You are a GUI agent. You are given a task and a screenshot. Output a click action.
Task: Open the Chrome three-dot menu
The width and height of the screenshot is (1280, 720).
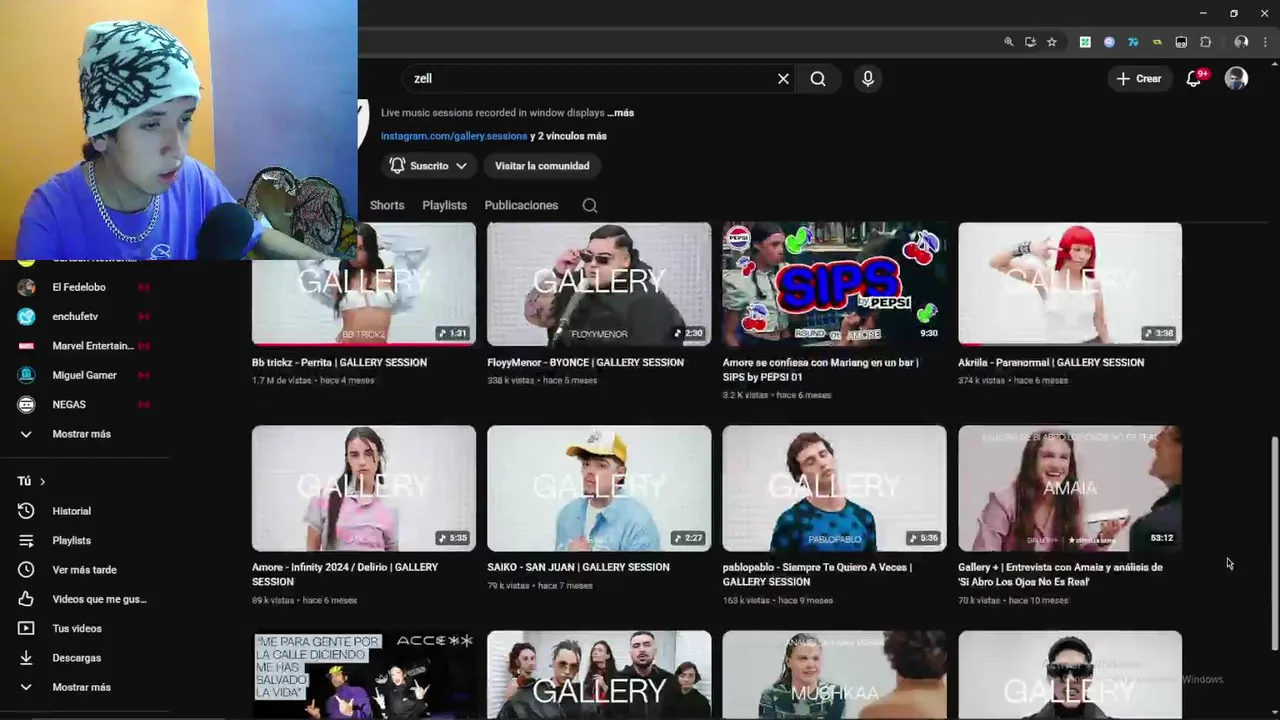(1264, 42)
